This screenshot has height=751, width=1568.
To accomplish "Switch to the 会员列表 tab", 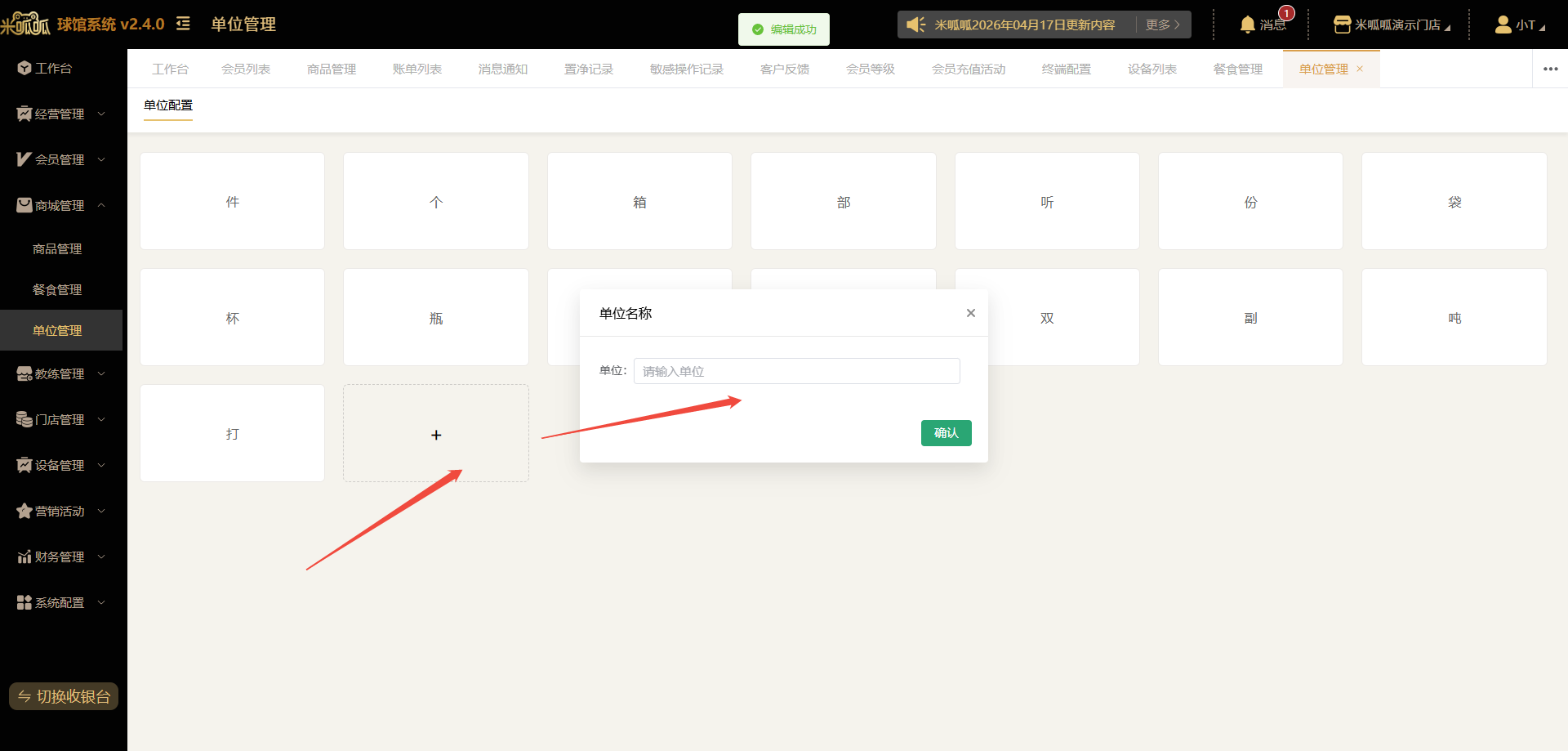I will [x=246, y=69].
